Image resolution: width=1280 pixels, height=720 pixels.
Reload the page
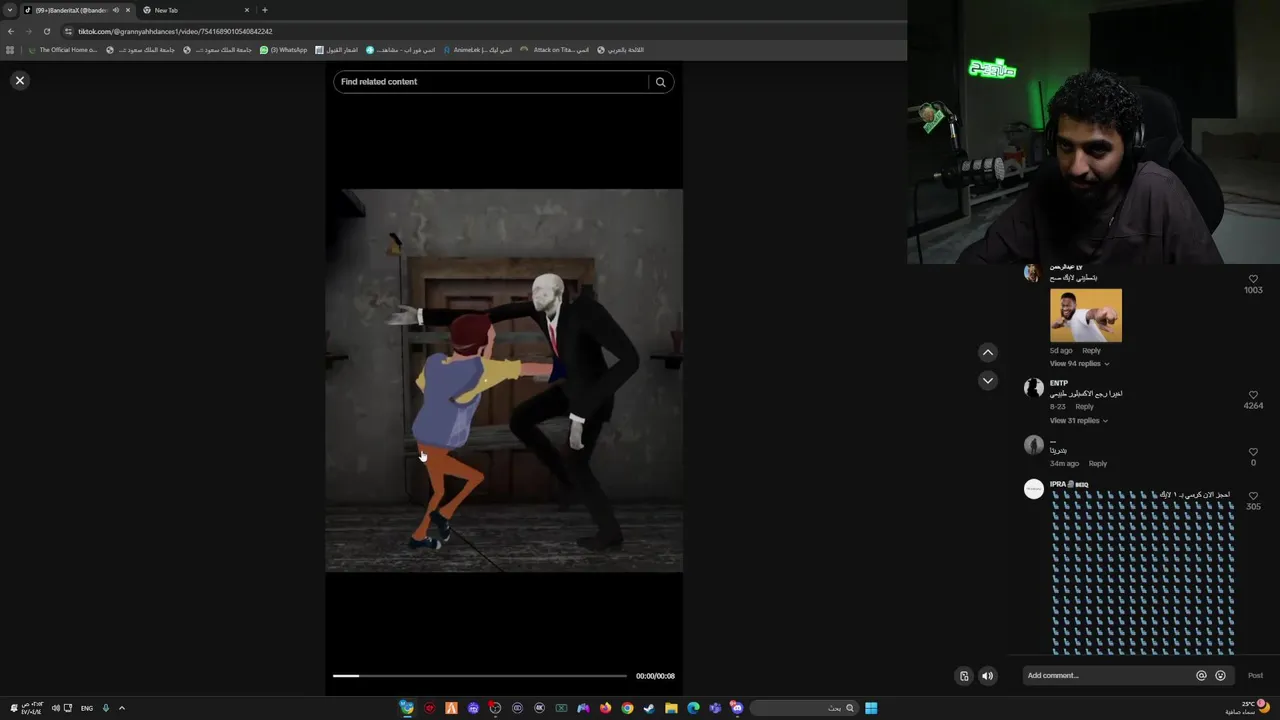pos(46,31)
